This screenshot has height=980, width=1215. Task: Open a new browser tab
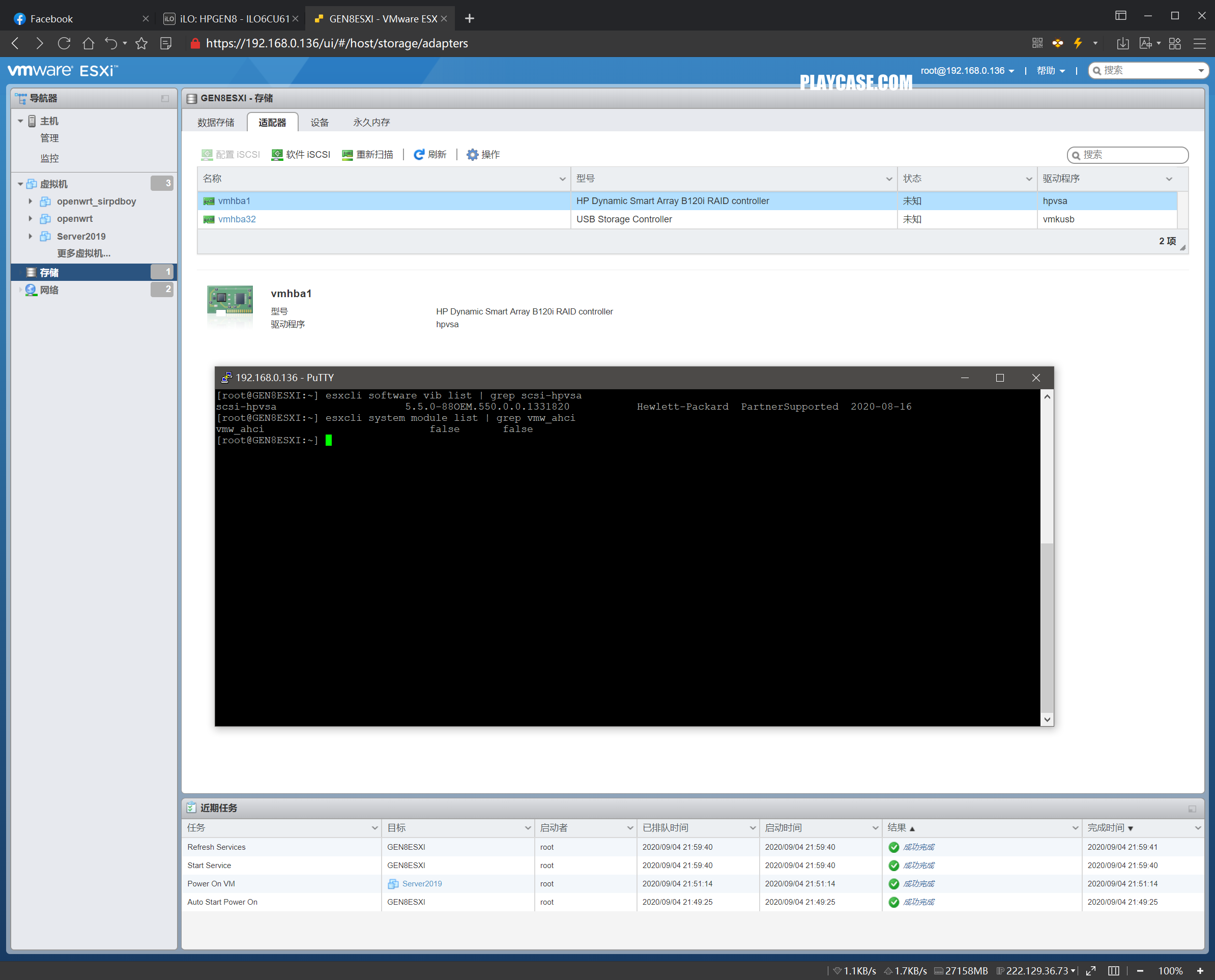click(x=470, y=19)
